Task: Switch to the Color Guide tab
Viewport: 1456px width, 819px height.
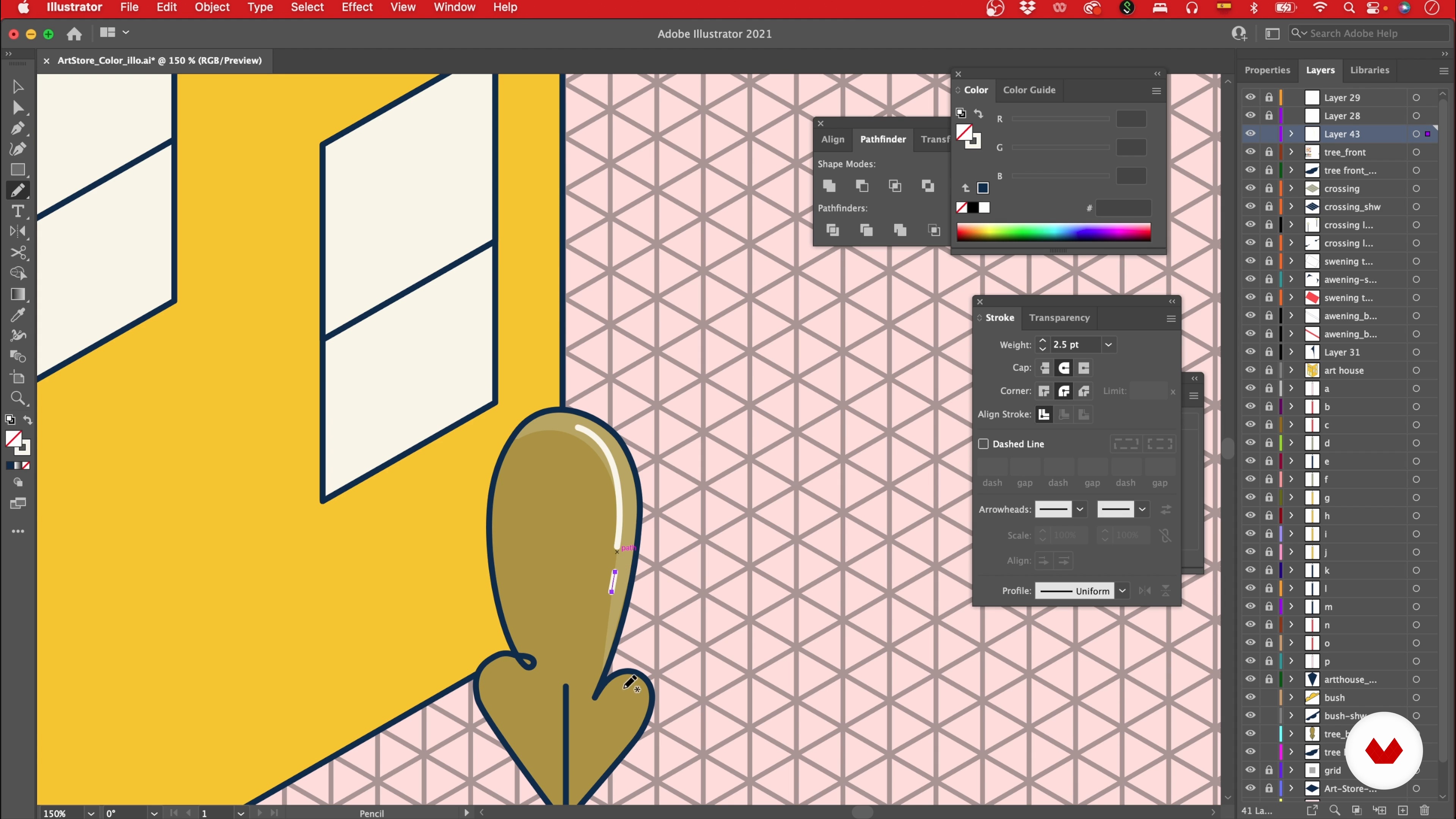Action: coord(1029,90)
